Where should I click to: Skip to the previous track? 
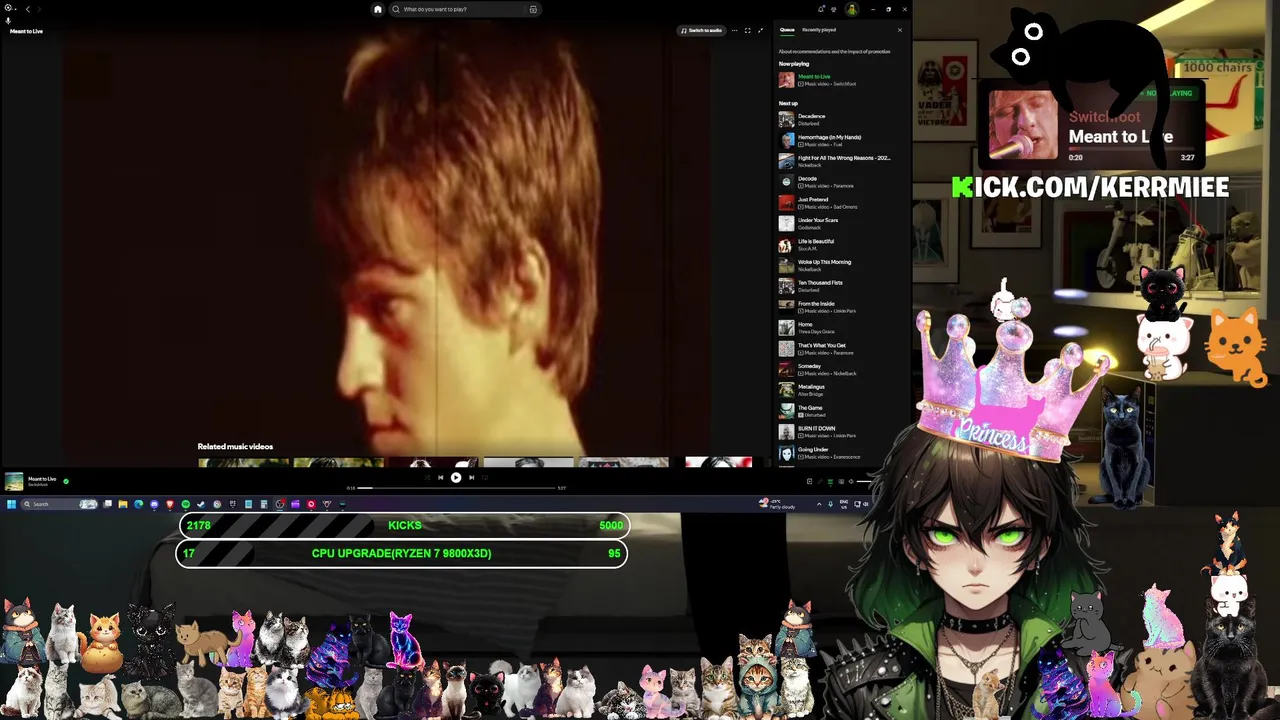tap(440, 477)
